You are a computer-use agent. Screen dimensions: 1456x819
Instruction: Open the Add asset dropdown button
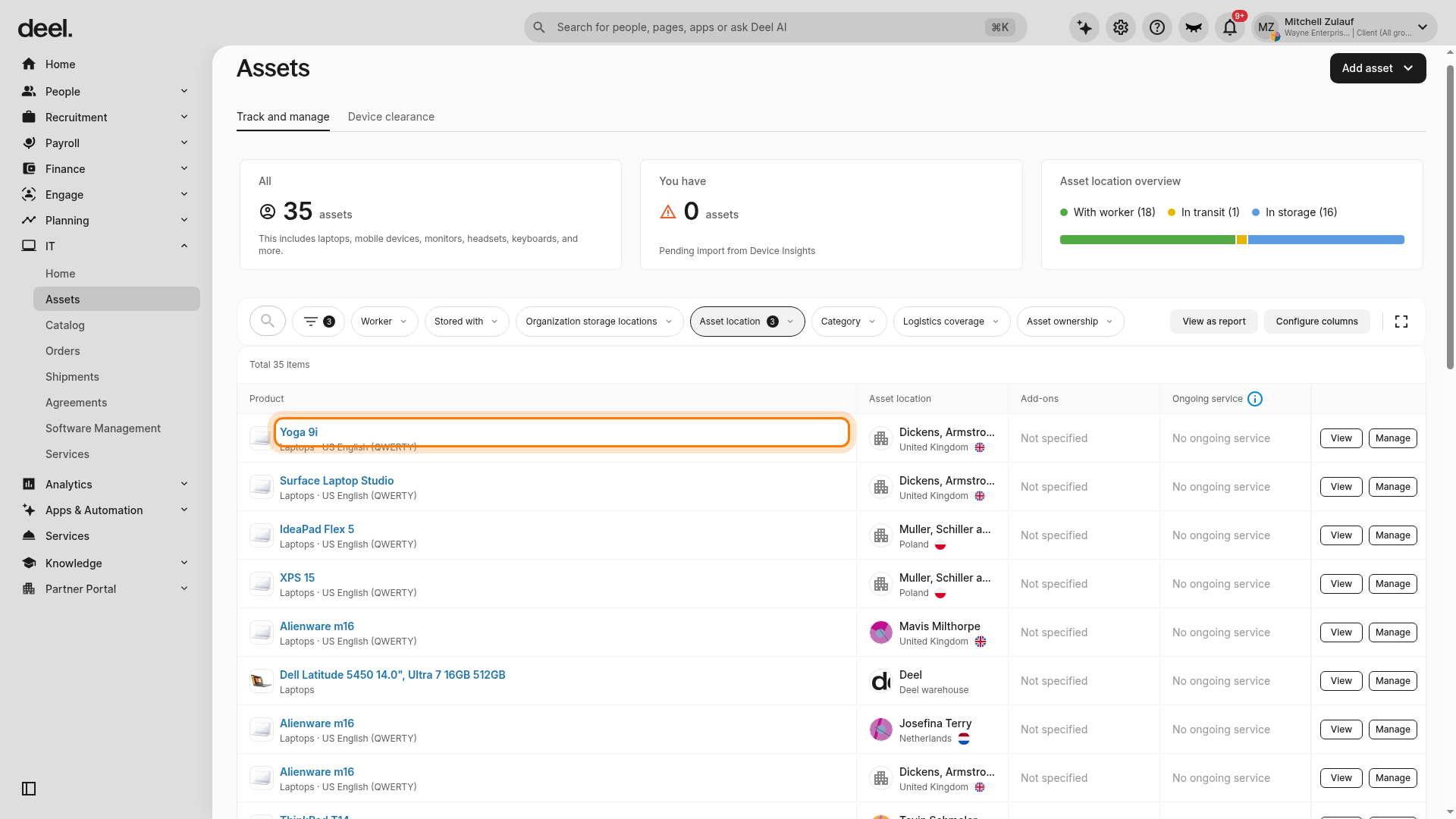coord(1378,68)
